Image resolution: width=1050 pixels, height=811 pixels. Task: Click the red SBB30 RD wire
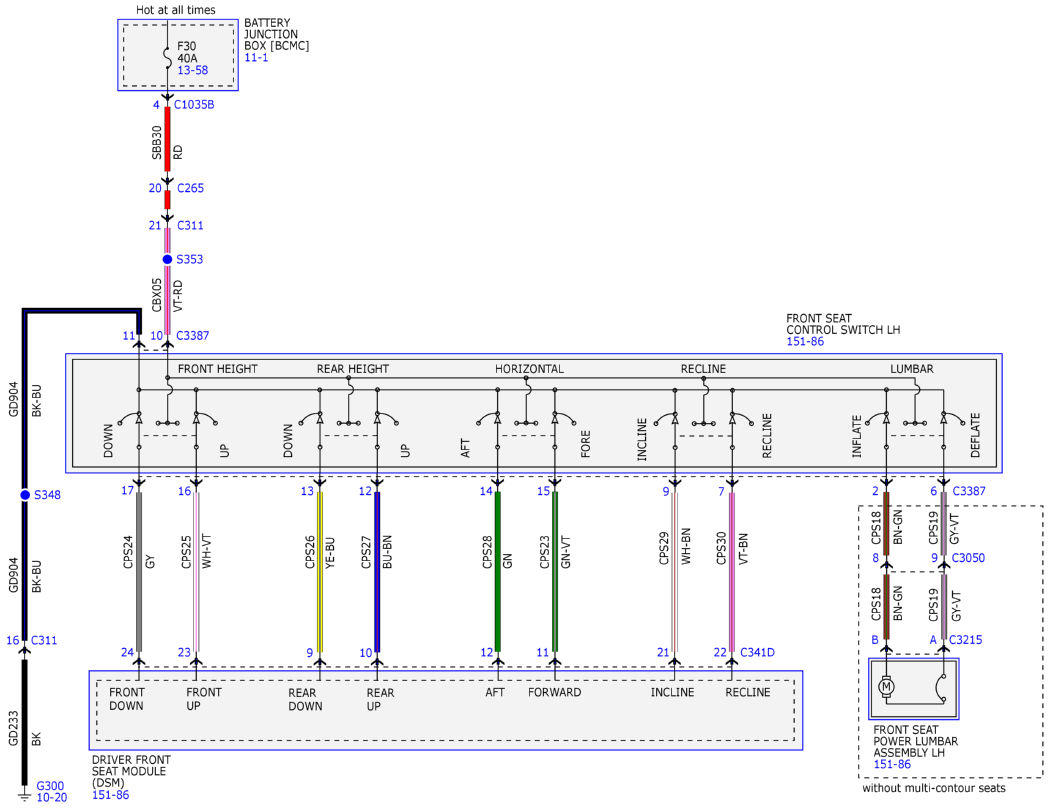point(167,139)
